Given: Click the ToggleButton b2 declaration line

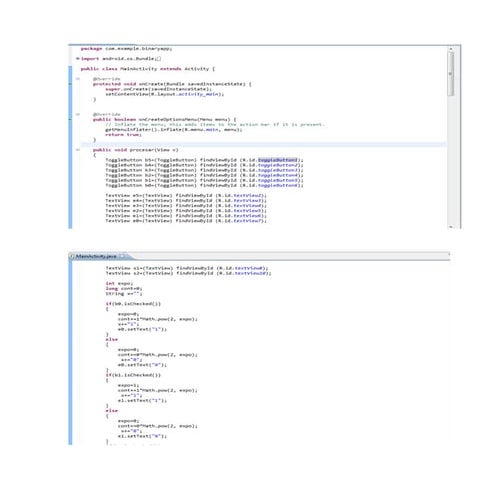Looking at the screenshot, I should pyautogui.click(x=204, y=175).
